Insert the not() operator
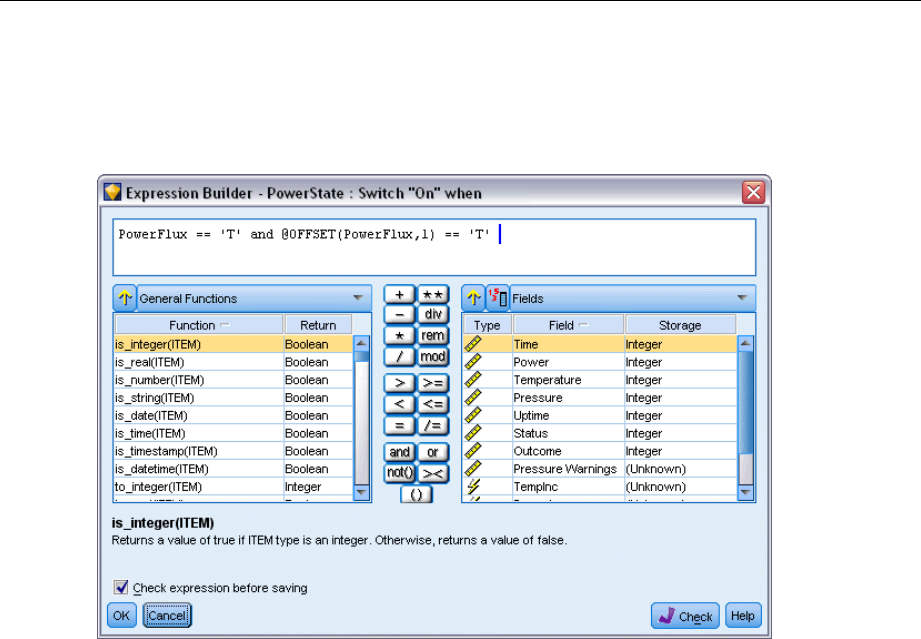 click(x=399, y=473)
